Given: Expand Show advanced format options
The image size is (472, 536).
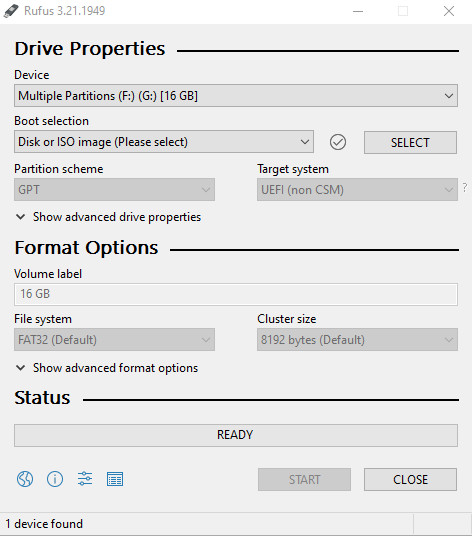Looking at the screenshot, I should pos(107,368).
